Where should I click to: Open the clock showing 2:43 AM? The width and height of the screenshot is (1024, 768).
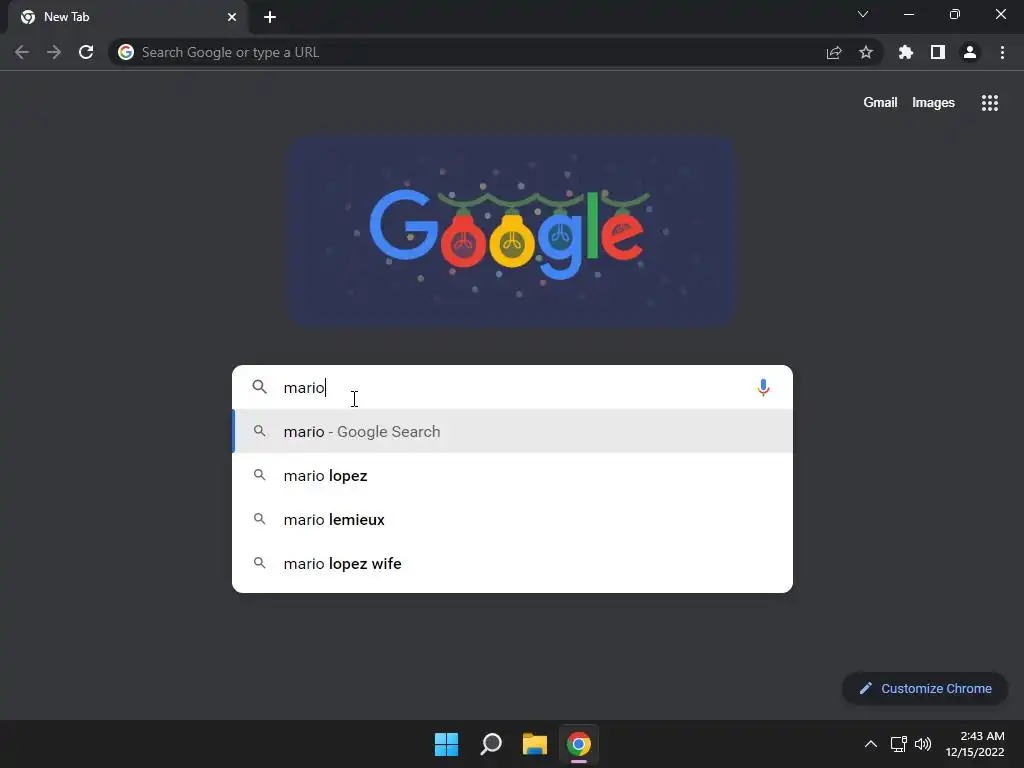pos(975,744)
